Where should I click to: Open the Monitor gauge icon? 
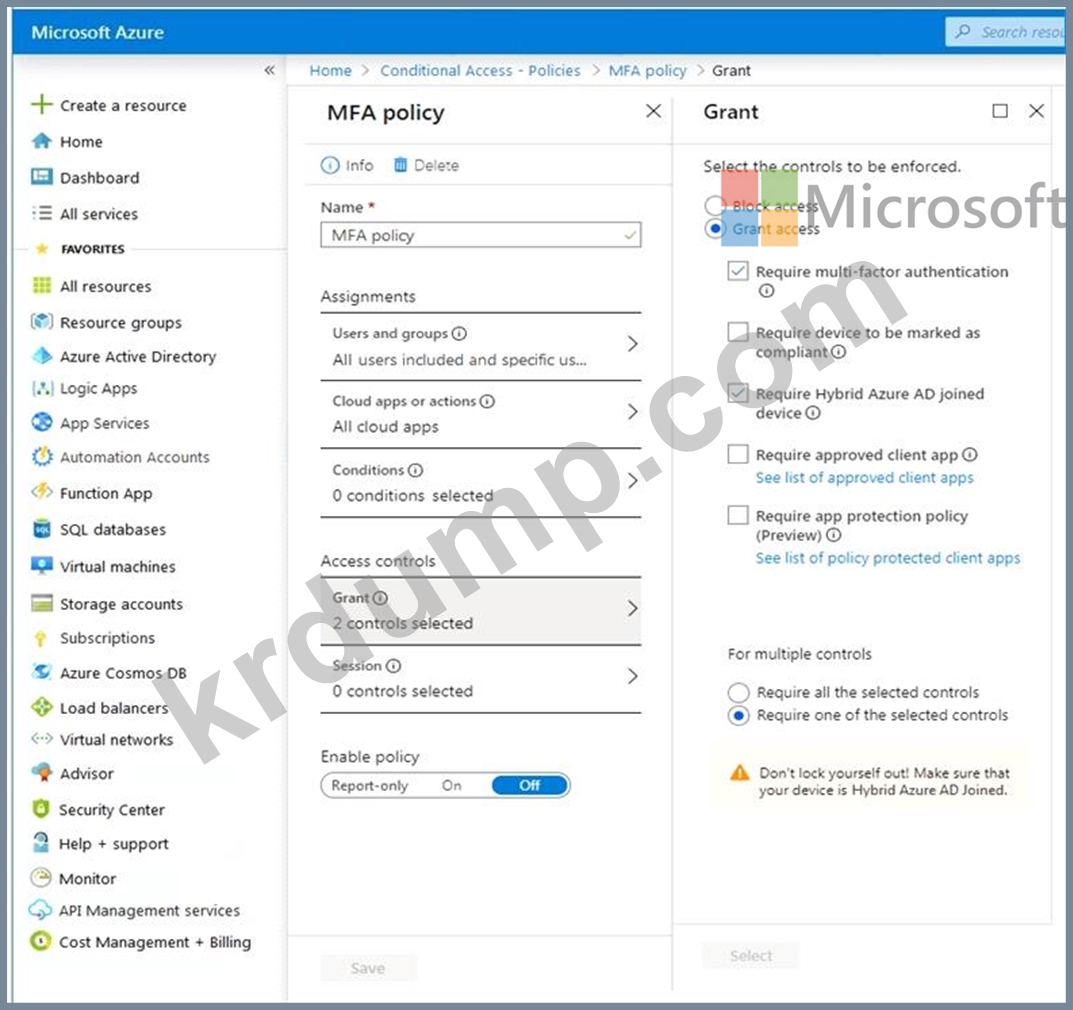pyautogui.click(x=41, y=877)
